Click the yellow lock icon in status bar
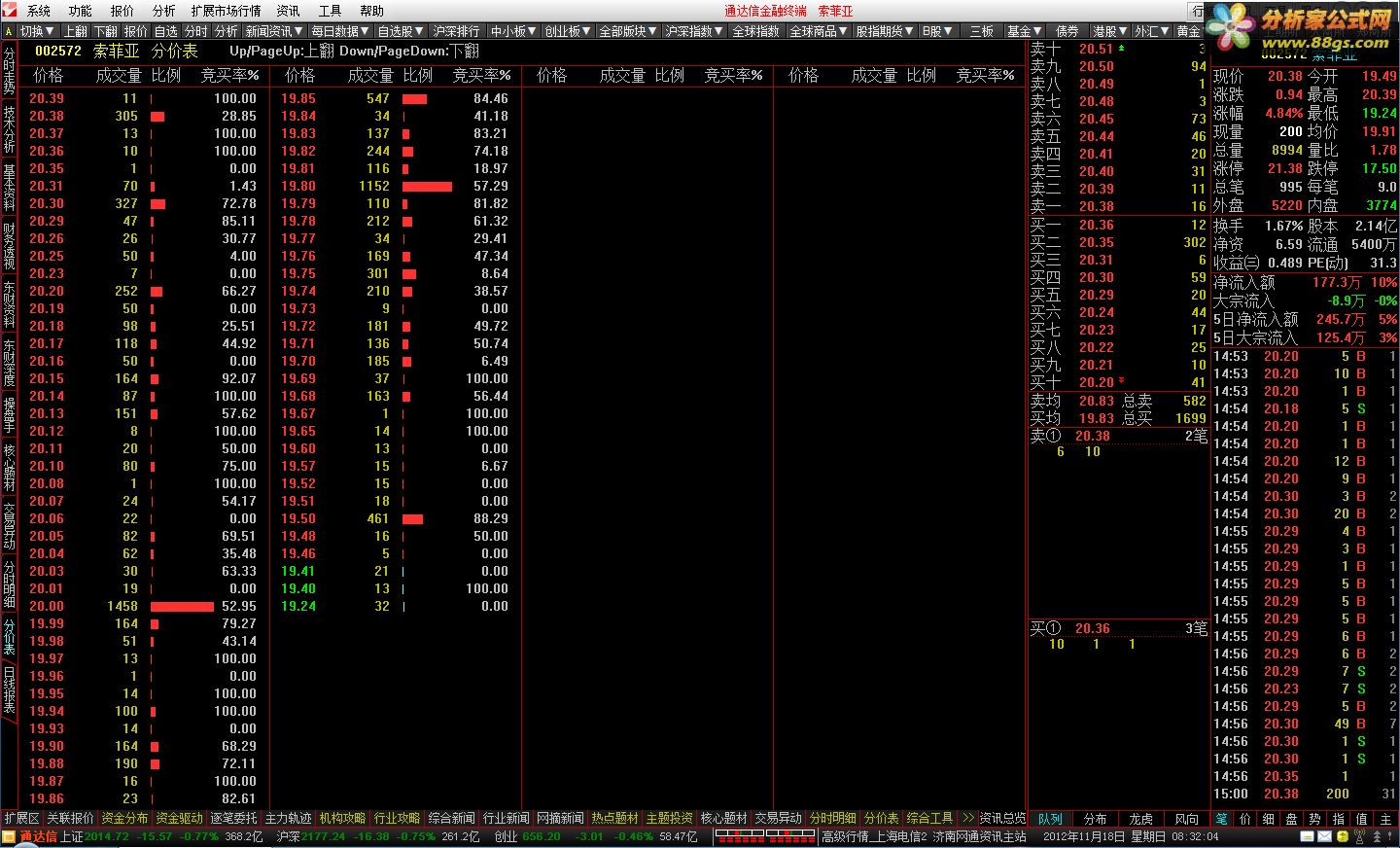The width and height of the screenshot is (1400, 848). click(1343, 836)
